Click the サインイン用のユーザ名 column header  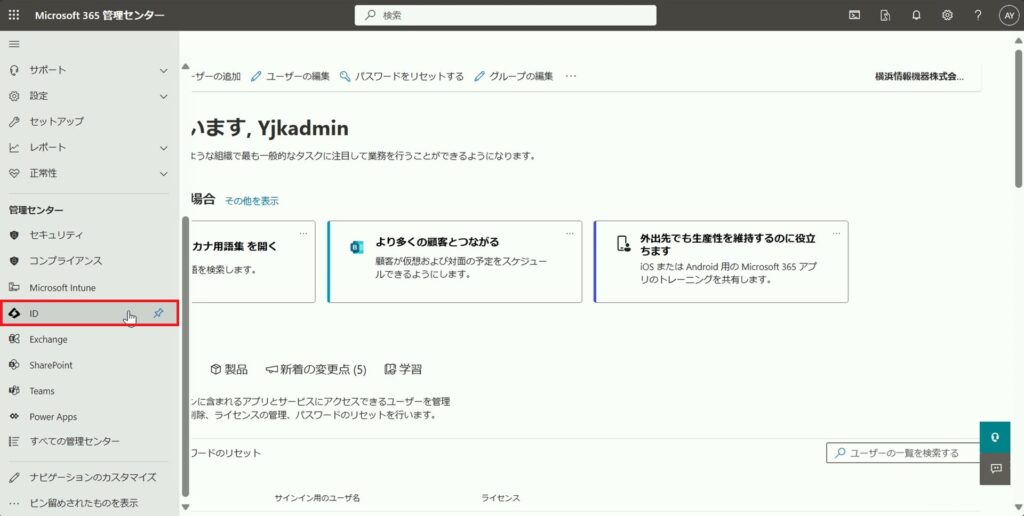pos(317,498)
